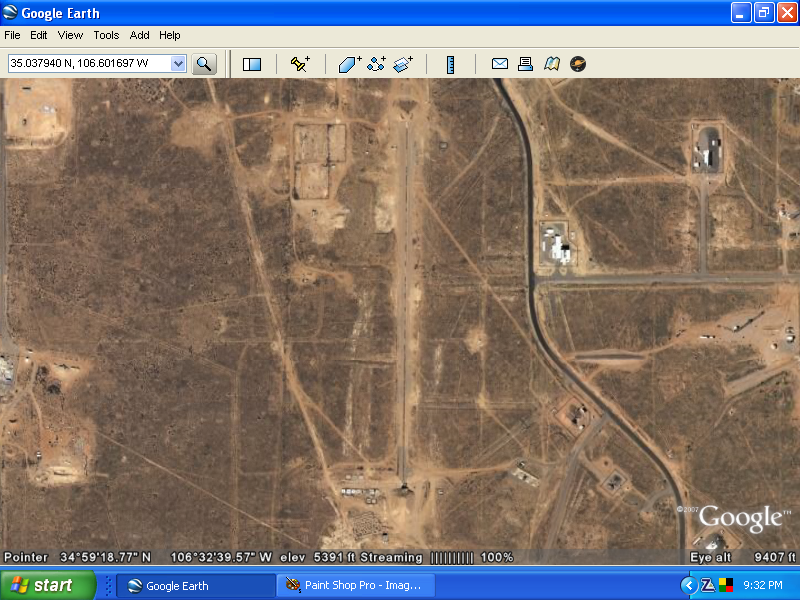Open the Add menu
The height and width of the screenshot is (600, 800).
point(139,35)
